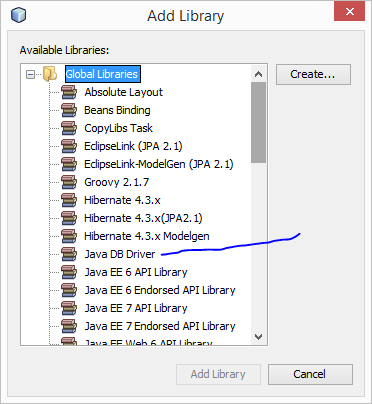
Task: Click the Create... button
Action: point(313,74)
